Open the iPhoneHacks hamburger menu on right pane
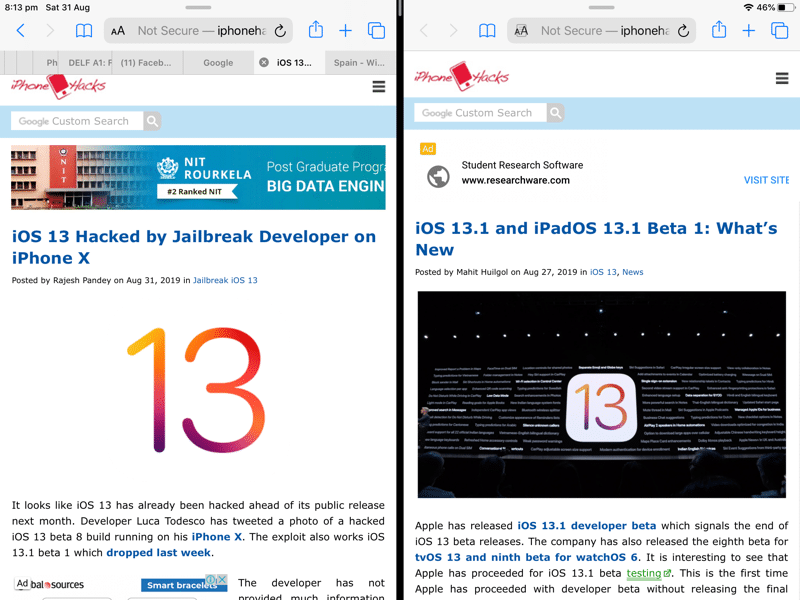The height and width of the screenshot is (600, 800). coord(781,77)
